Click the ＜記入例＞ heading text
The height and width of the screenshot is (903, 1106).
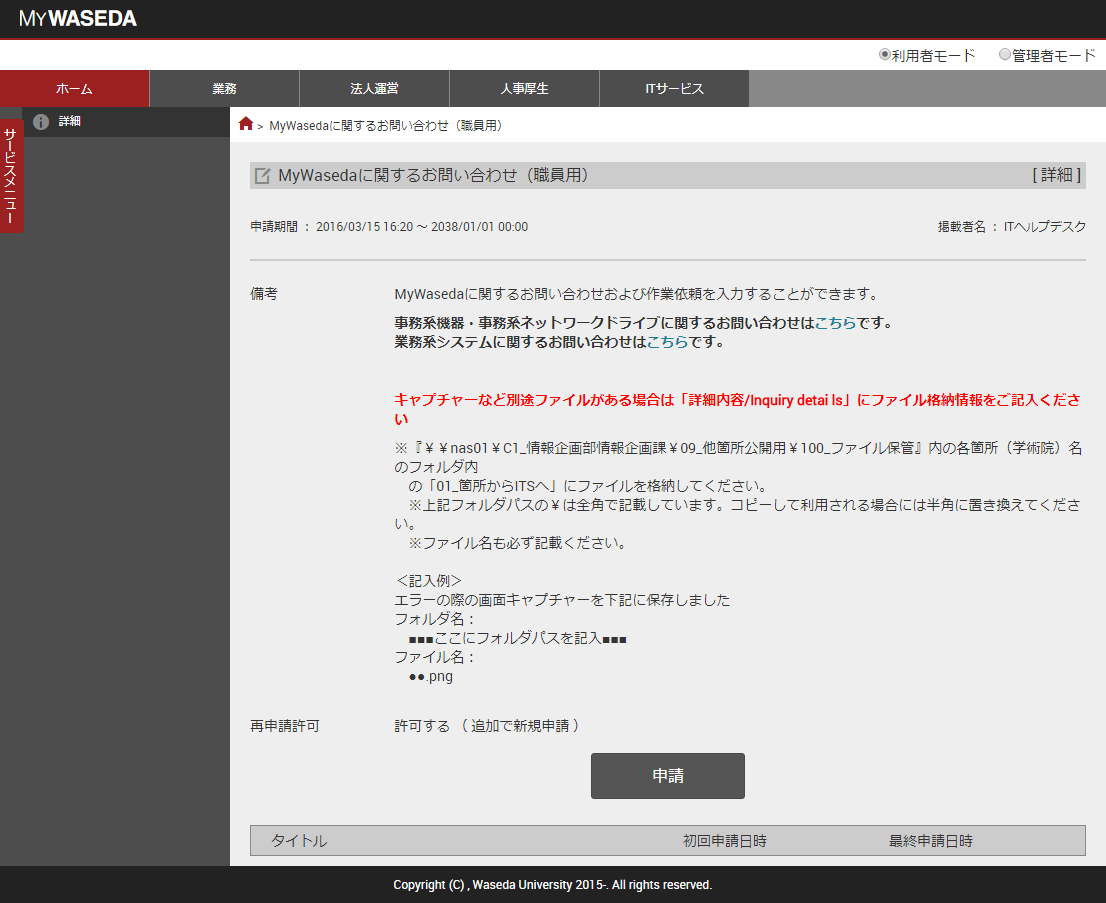point(428,581)
